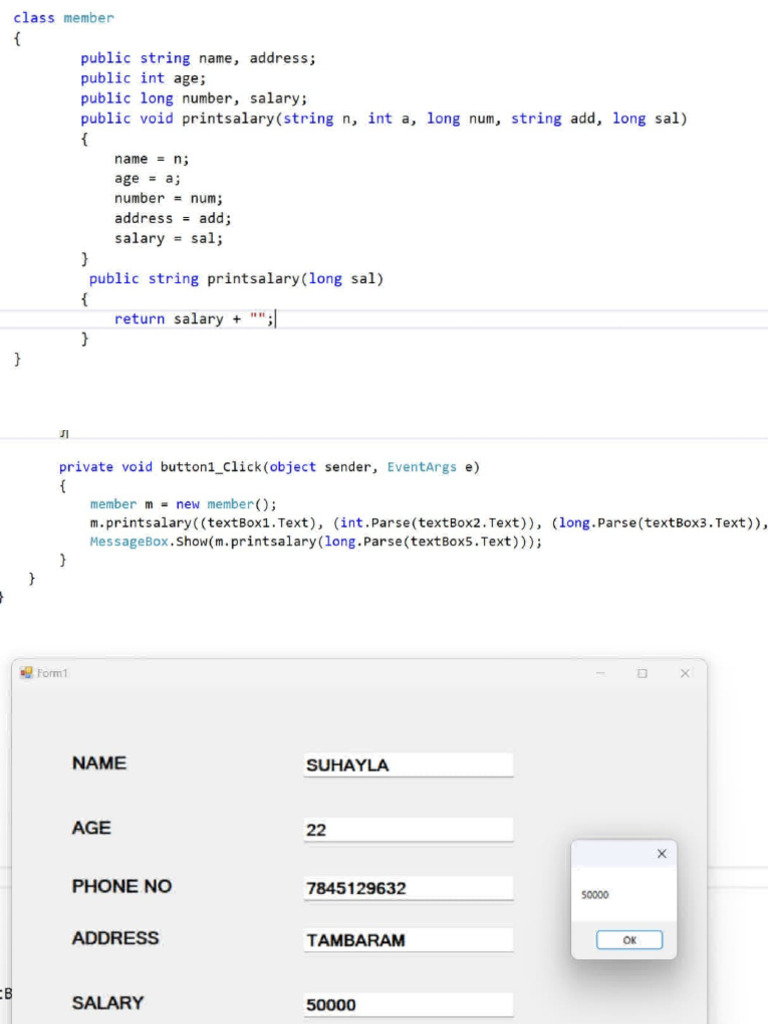Viewport: 768px width, 1024px height.
Task: Click the SALARY label on the form
Action: [x=107, y=1002]
